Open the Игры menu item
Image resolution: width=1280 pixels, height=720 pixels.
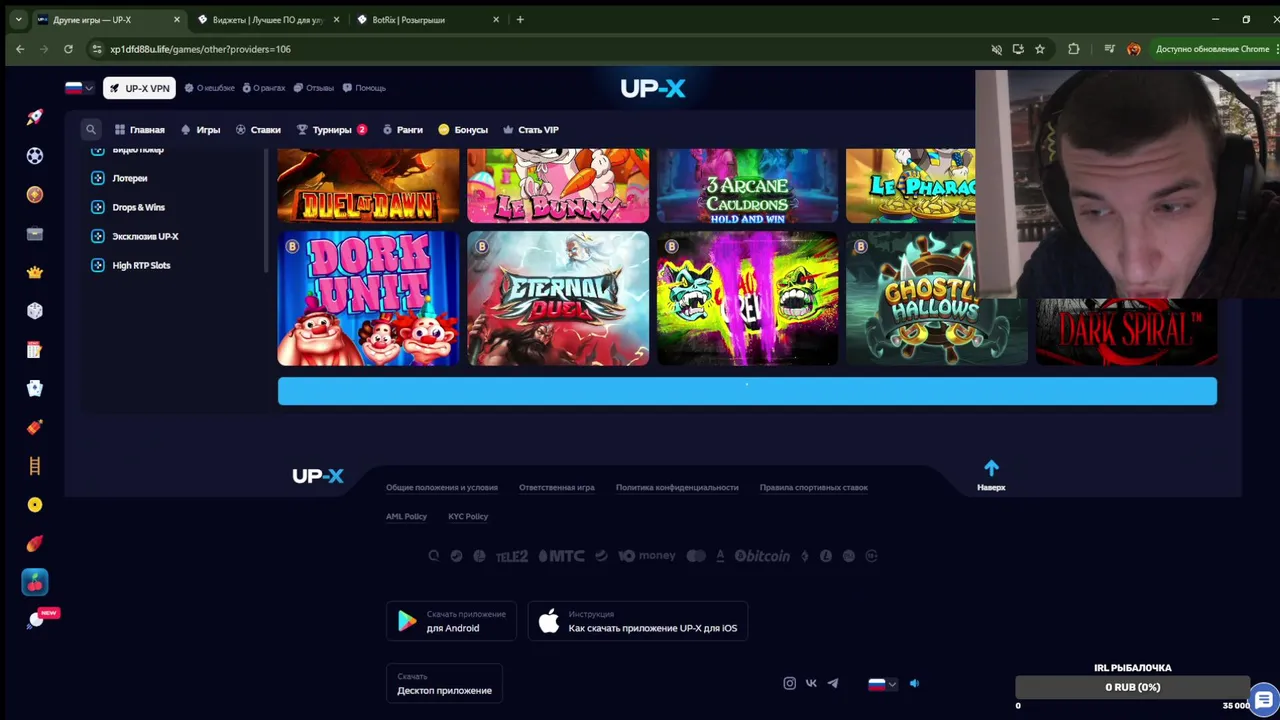click(201, 130)
